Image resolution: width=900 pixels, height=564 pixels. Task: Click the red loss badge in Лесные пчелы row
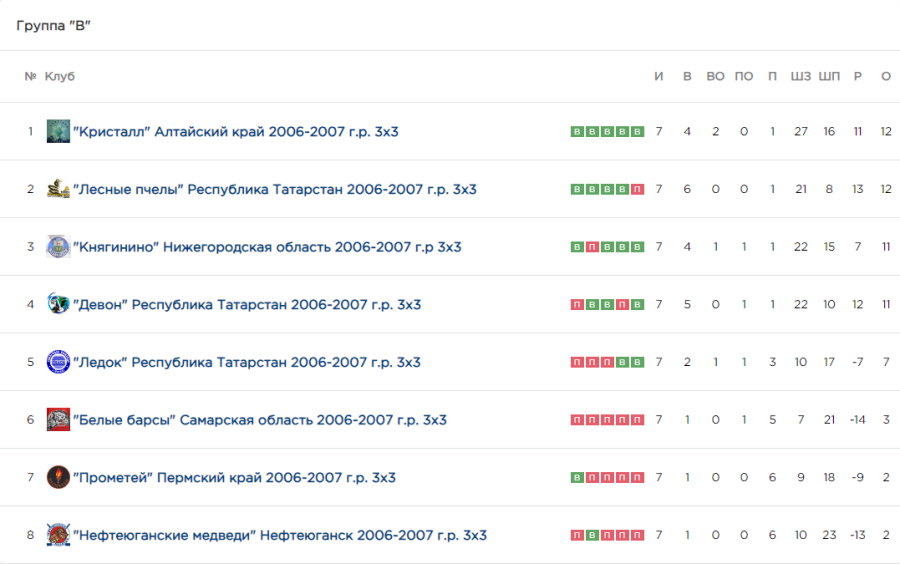click(x=638, y=190)
